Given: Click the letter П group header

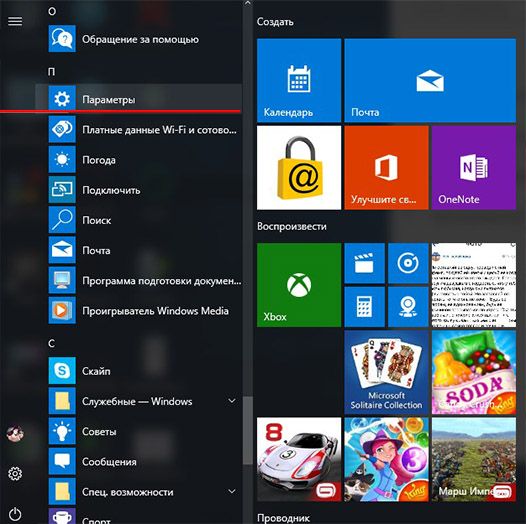Looking at the screenshot, I should (52, 71).
